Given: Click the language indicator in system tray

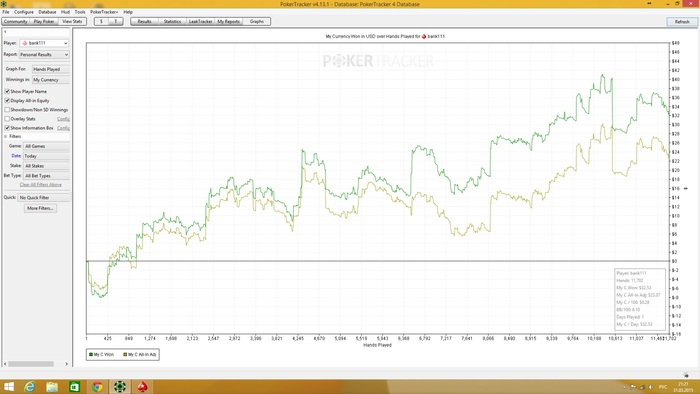Looking at the screenshot, I should [x=663, y=387].
